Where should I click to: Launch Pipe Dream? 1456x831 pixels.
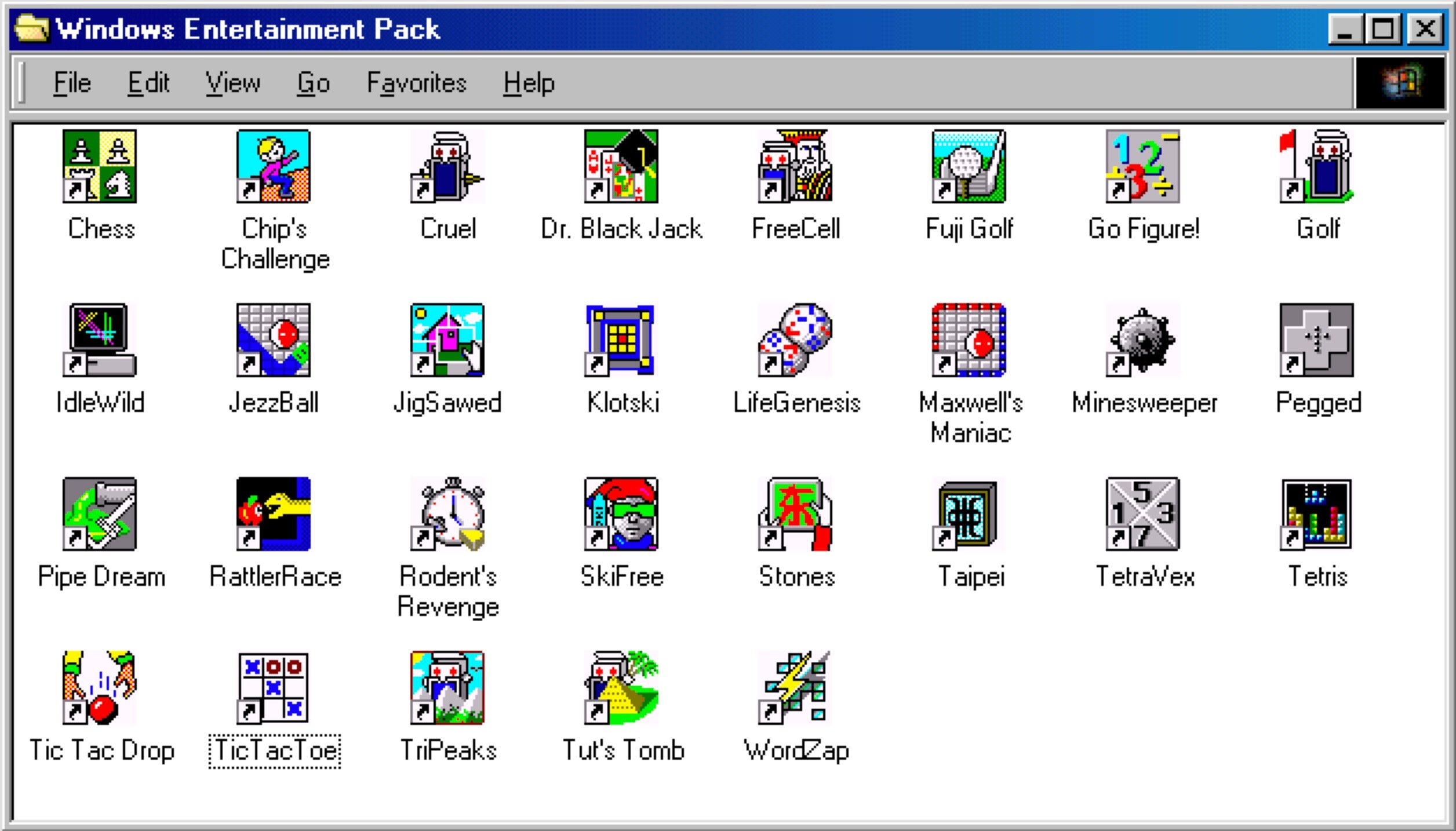100,517
